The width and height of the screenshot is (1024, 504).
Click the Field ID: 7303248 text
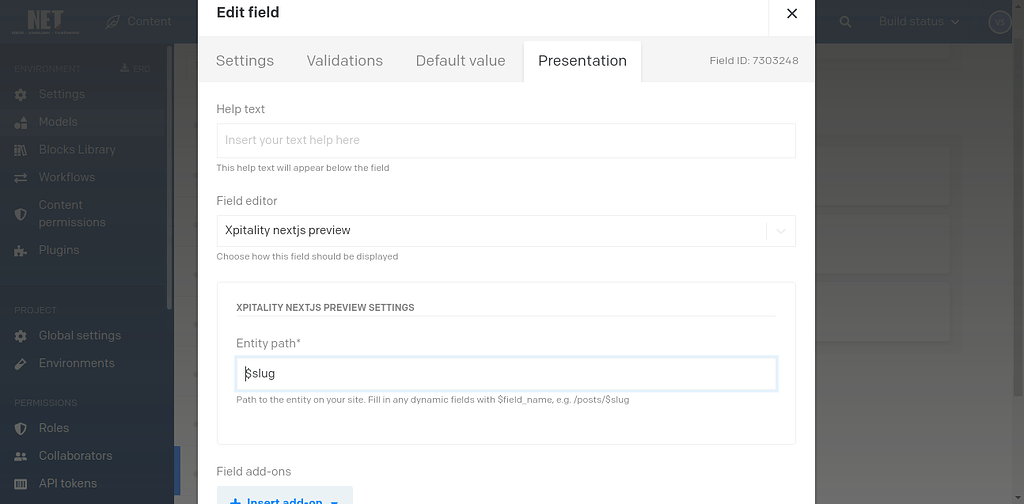click(754, 61)
